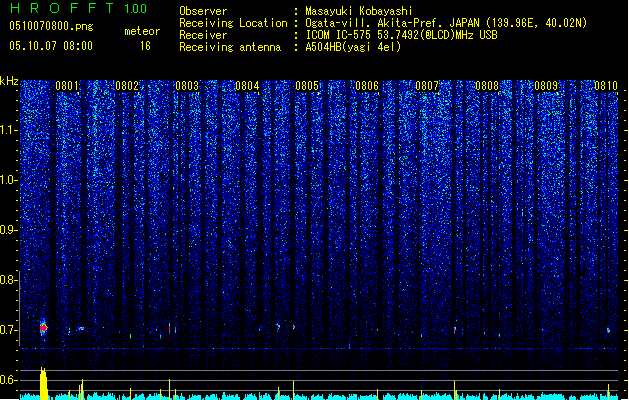Click the 0808 time marker

(x=487, y=85)
